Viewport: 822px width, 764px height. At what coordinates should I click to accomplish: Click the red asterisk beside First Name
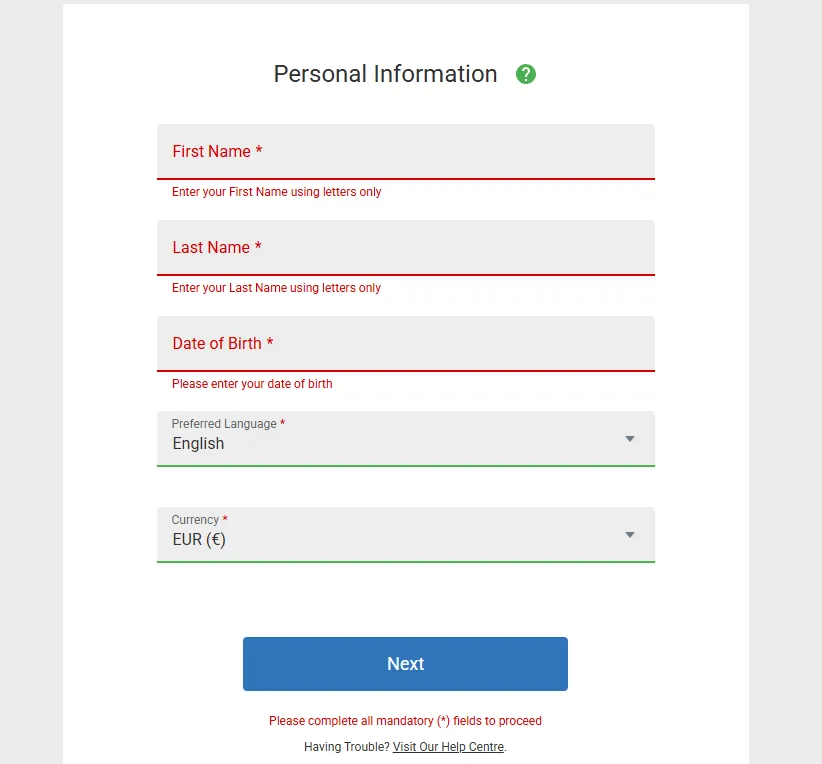click(259, 151)
